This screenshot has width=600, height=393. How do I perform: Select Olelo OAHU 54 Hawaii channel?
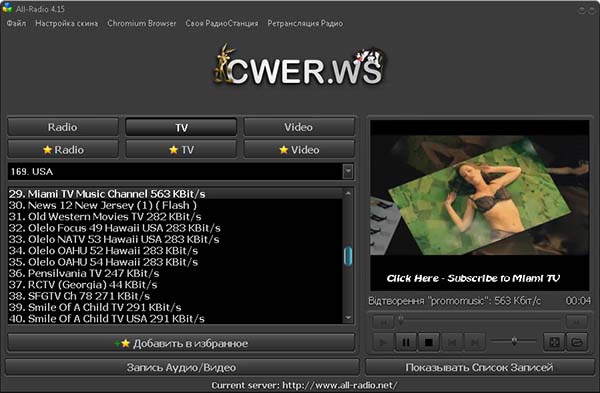point(175,262)
